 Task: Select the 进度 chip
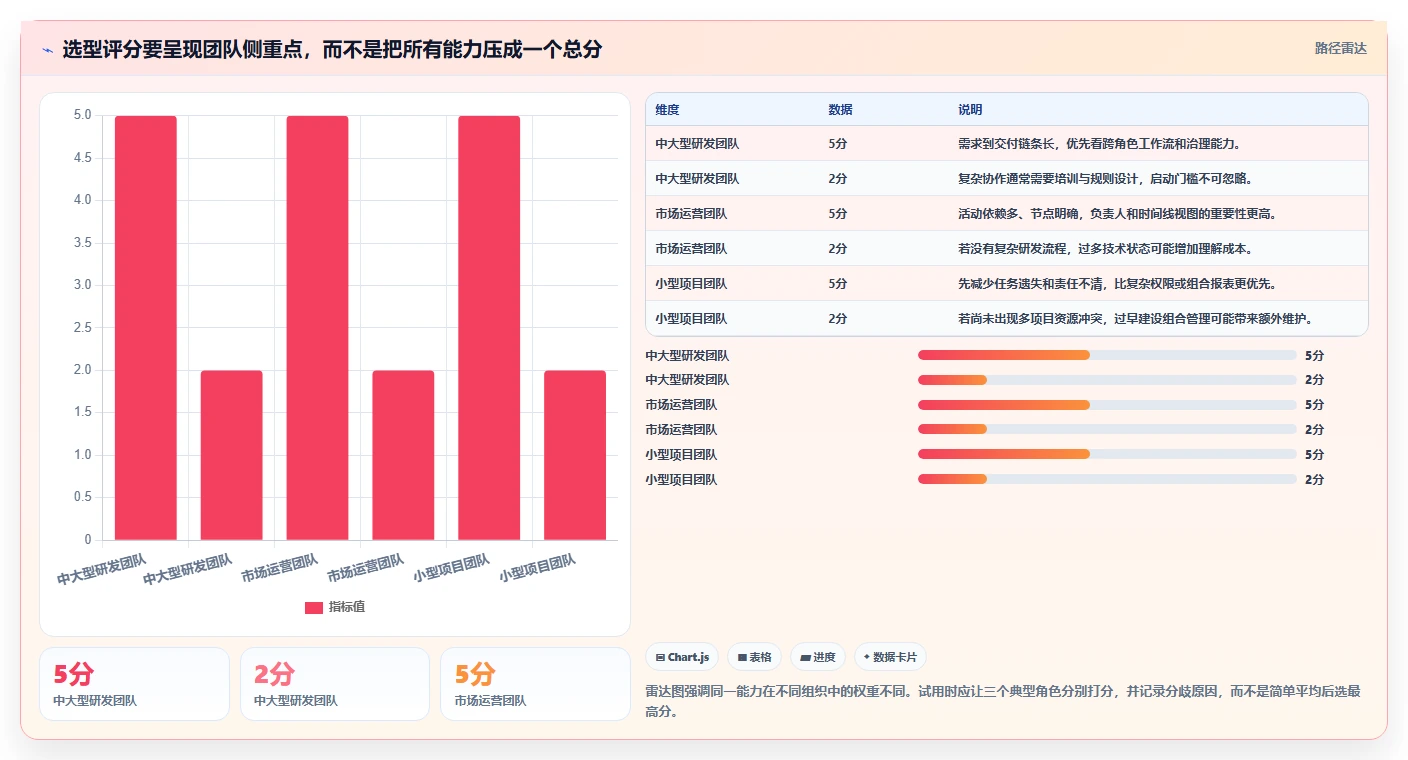click(817, 657)
